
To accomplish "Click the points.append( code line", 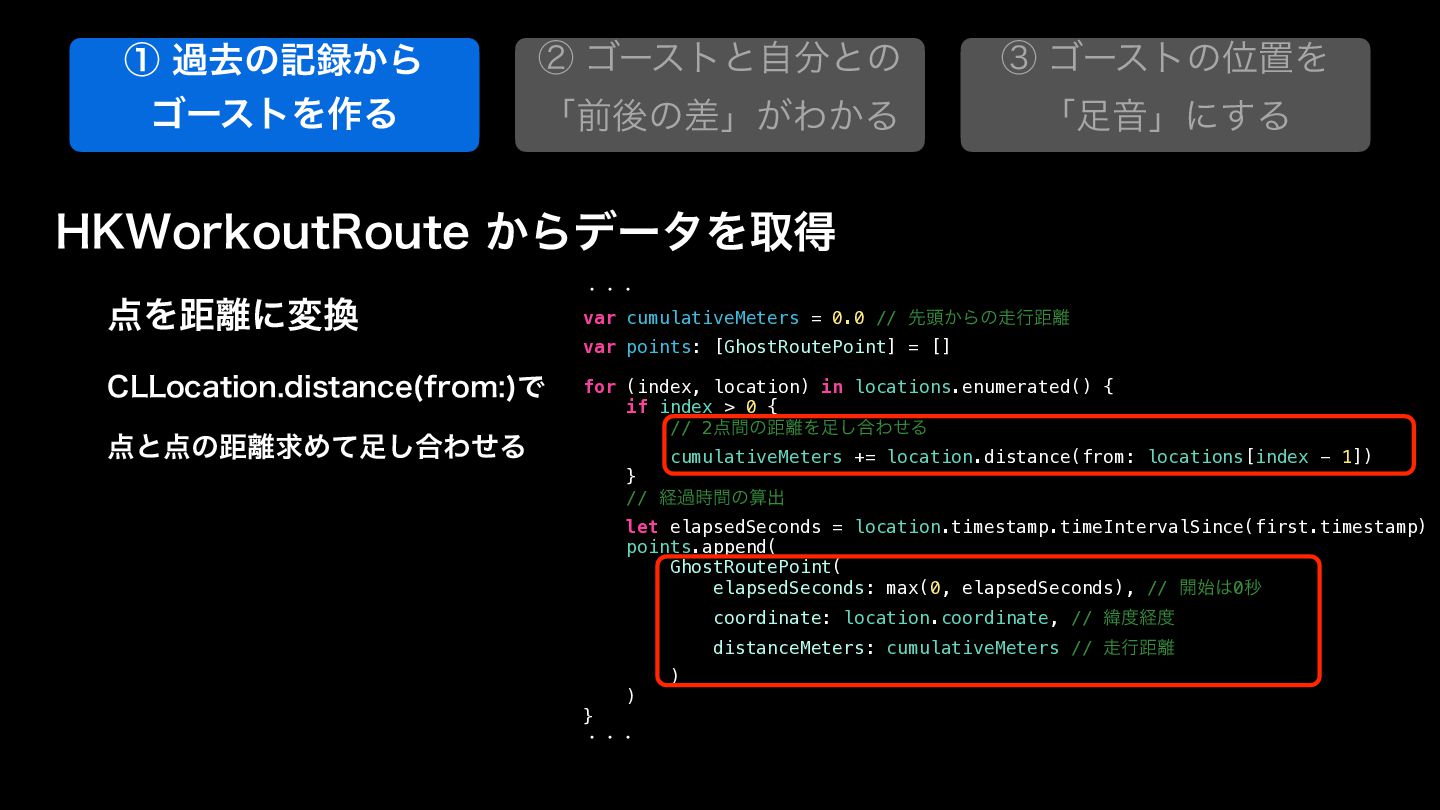I will [701, 547].
